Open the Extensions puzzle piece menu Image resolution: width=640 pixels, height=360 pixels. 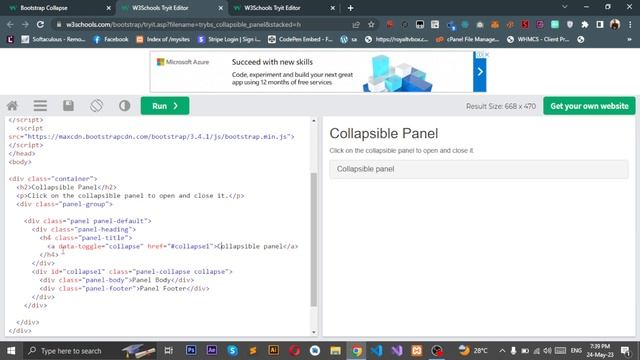click(584, 24)
